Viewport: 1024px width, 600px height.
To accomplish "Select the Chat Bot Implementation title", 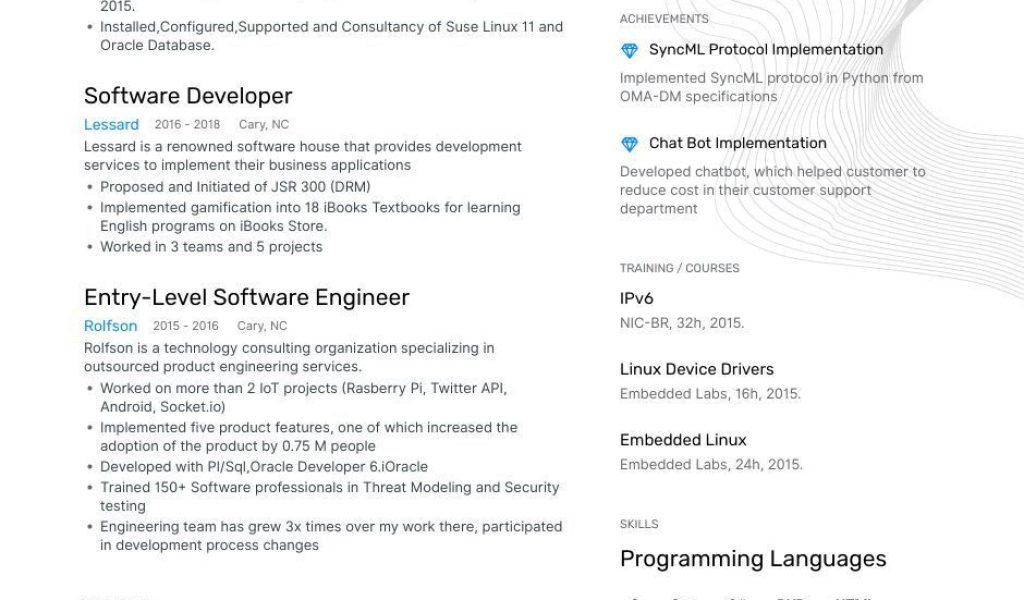I will click(x=737, y=144).
